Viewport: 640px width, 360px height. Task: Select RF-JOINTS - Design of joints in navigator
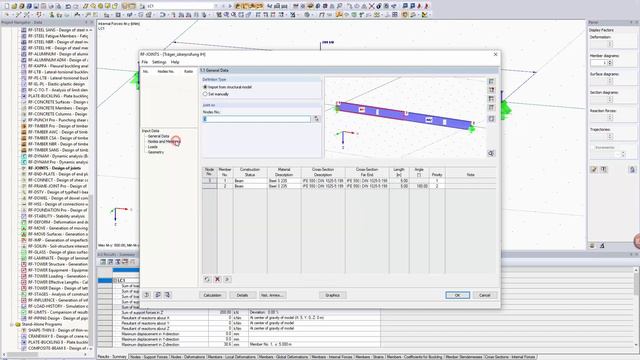54,168
